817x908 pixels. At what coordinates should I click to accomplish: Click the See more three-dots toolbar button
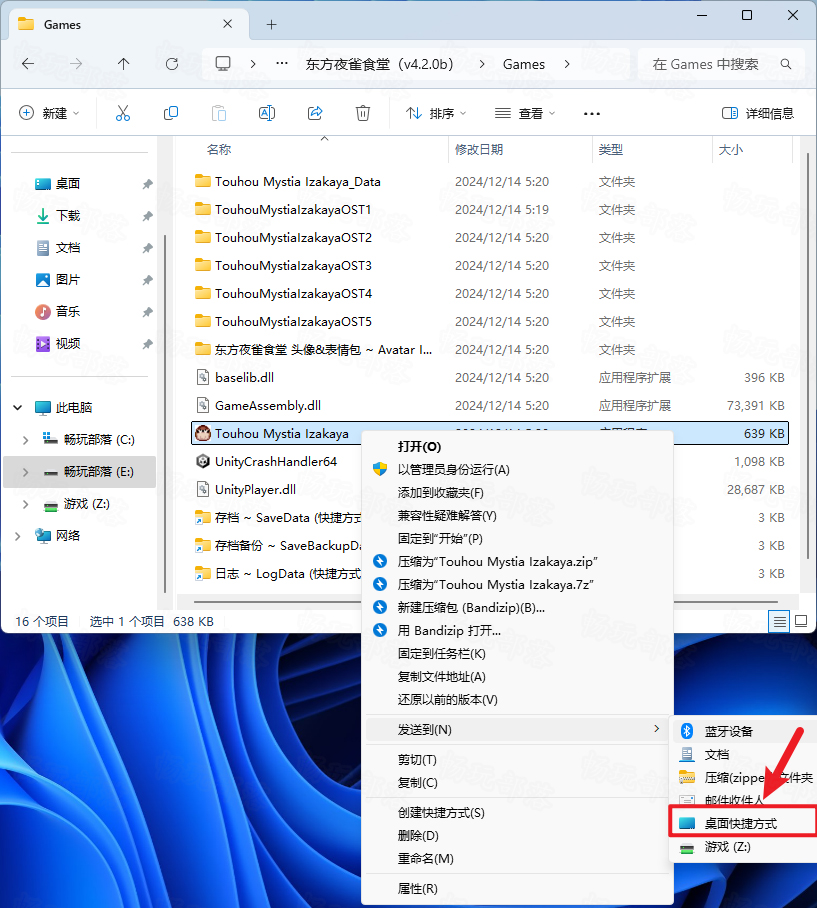click(x=592, y=114)
